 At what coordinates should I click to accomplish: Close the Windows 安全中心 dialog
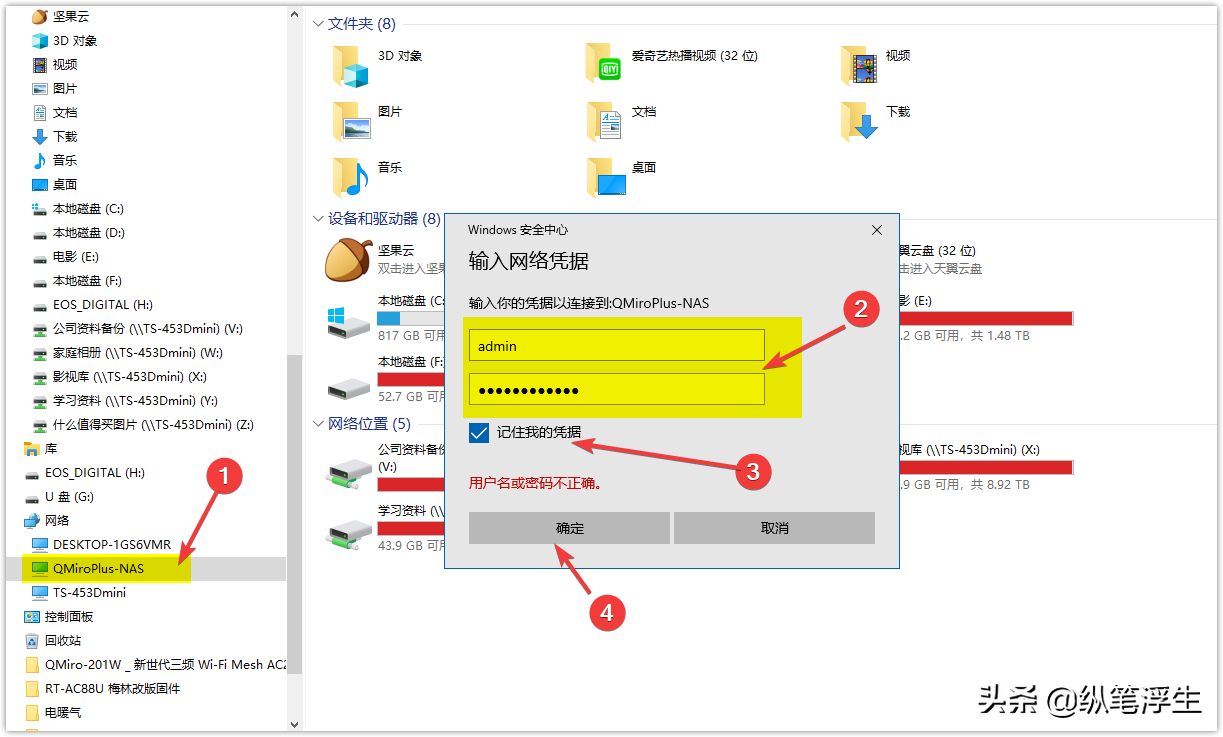click(877, 230)
